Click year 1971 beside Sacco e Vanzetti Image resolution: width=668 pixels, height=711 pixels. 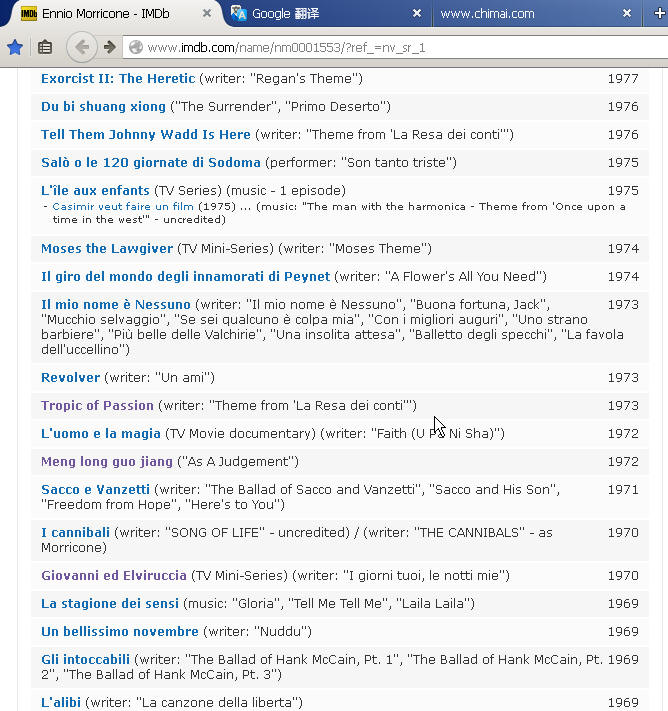pyautogui.click(x=623, y=490)
